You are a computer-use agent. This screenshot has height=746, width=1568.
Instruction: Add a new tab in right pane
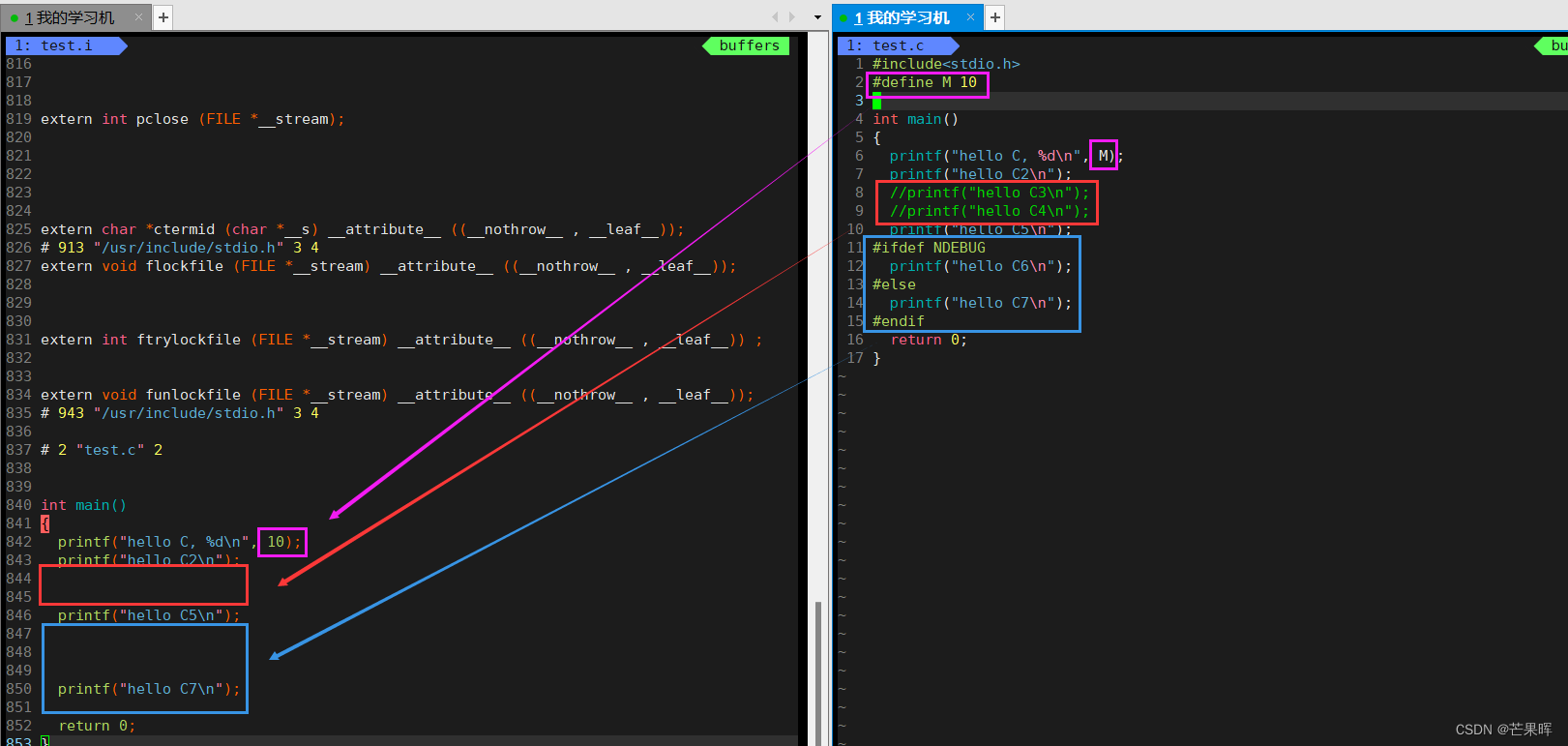click(x=994, y=17)
